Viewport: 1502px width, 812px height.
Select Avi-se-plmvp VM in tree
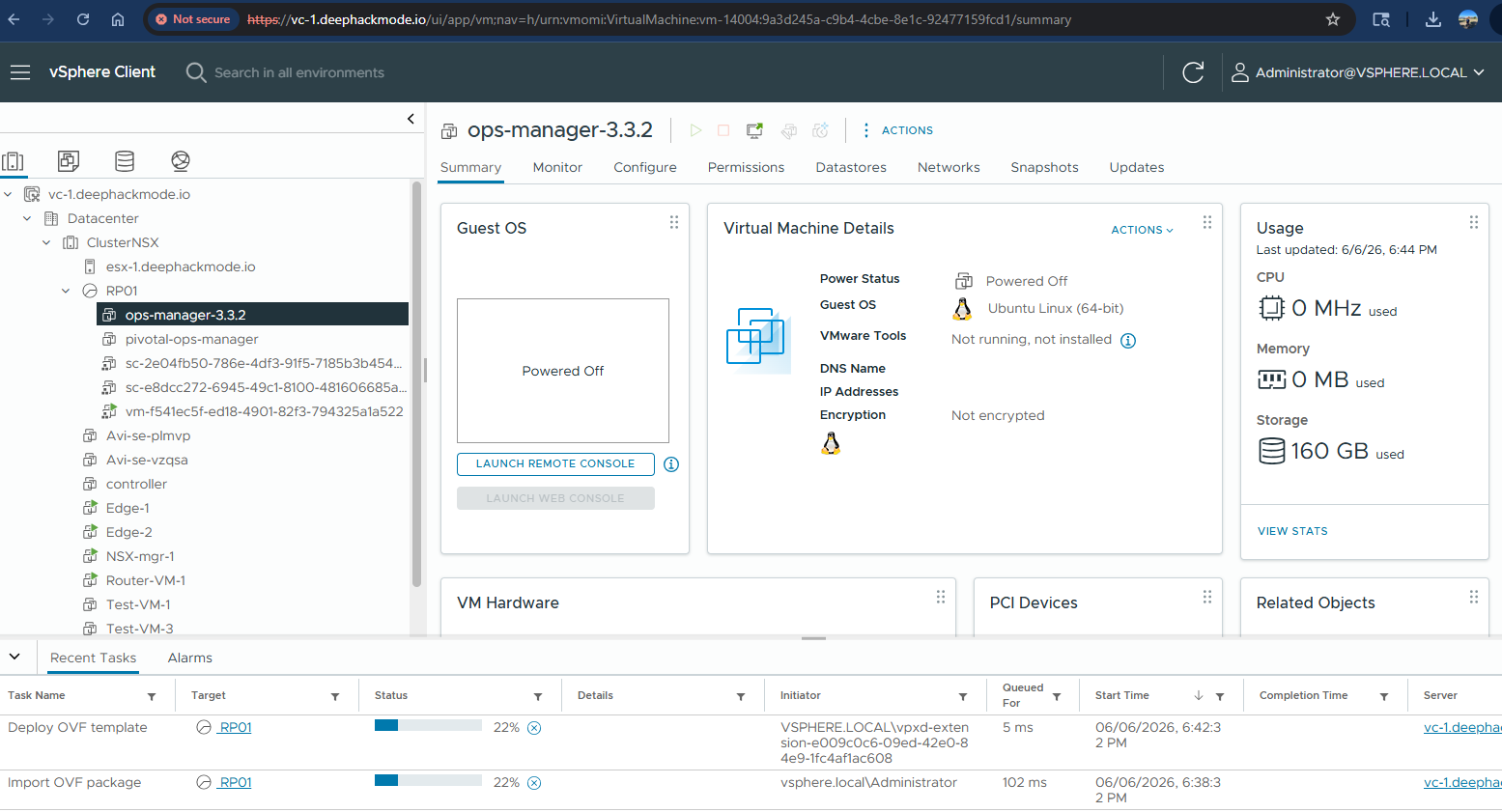(148, 435)
